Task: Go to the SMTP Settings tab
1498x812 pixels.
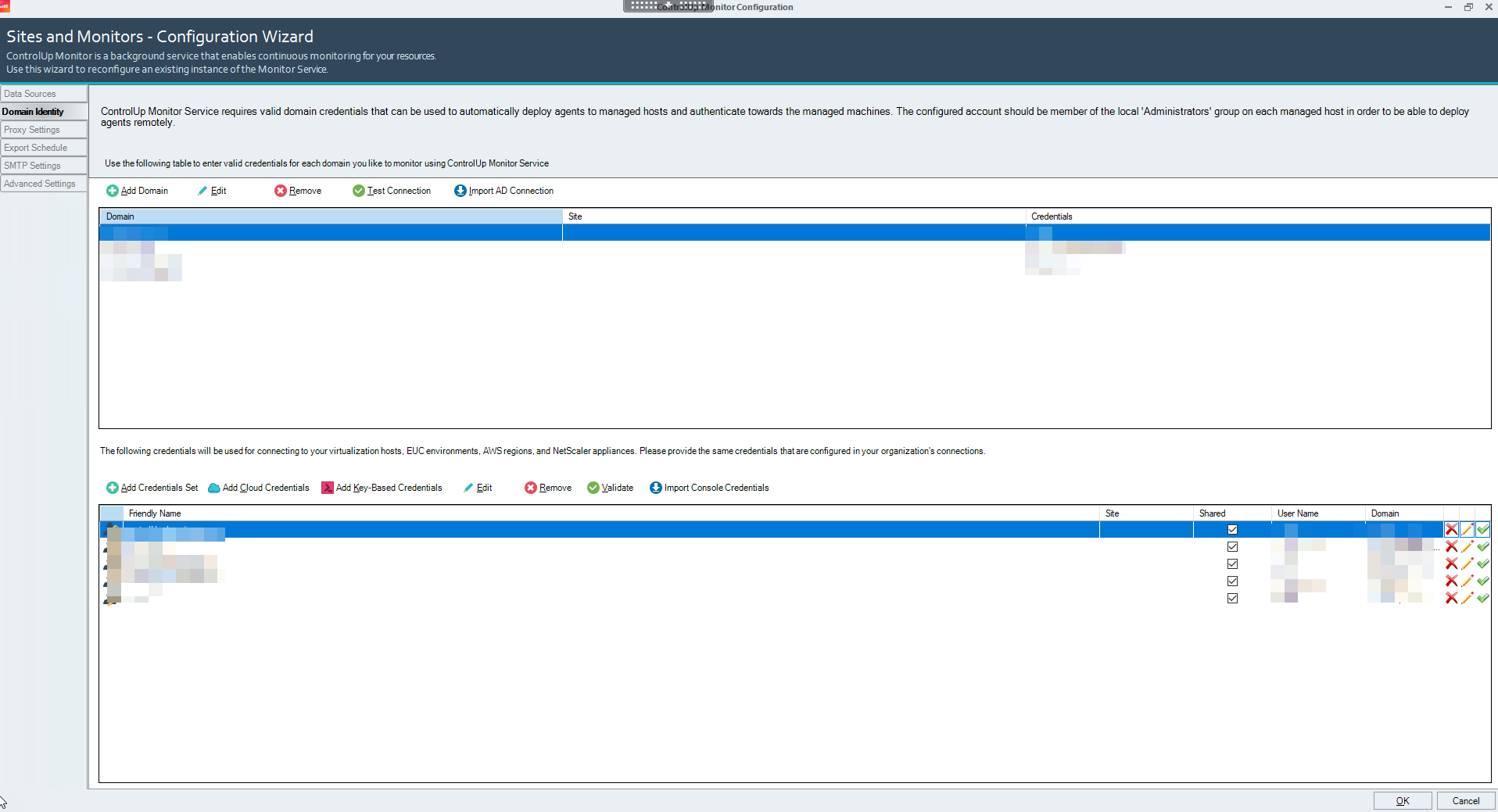Action: click(x=44, y=166)
